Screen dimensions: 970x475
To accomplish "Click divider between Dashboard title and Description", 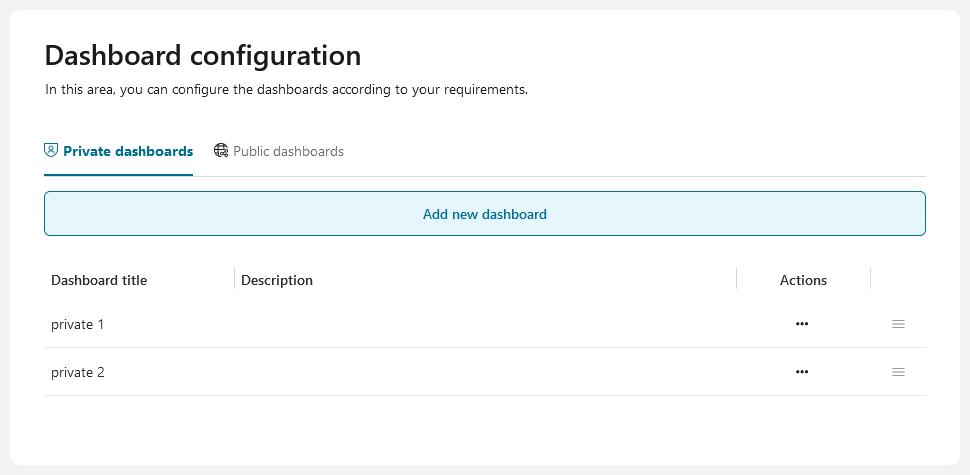I will 234,279.
